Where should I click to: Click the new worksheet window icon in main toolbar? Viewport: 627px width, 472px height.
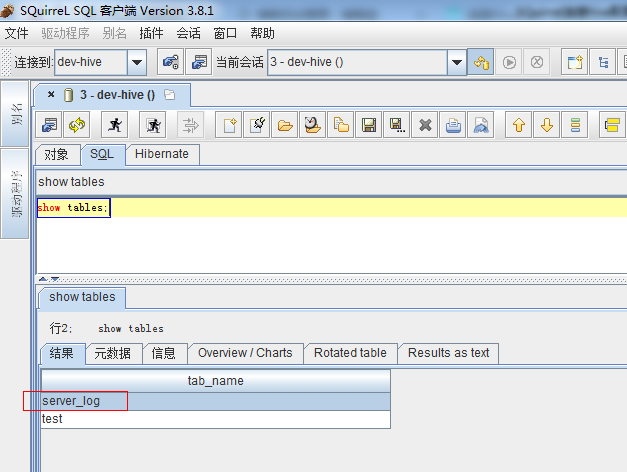click(x=575, y=62)
